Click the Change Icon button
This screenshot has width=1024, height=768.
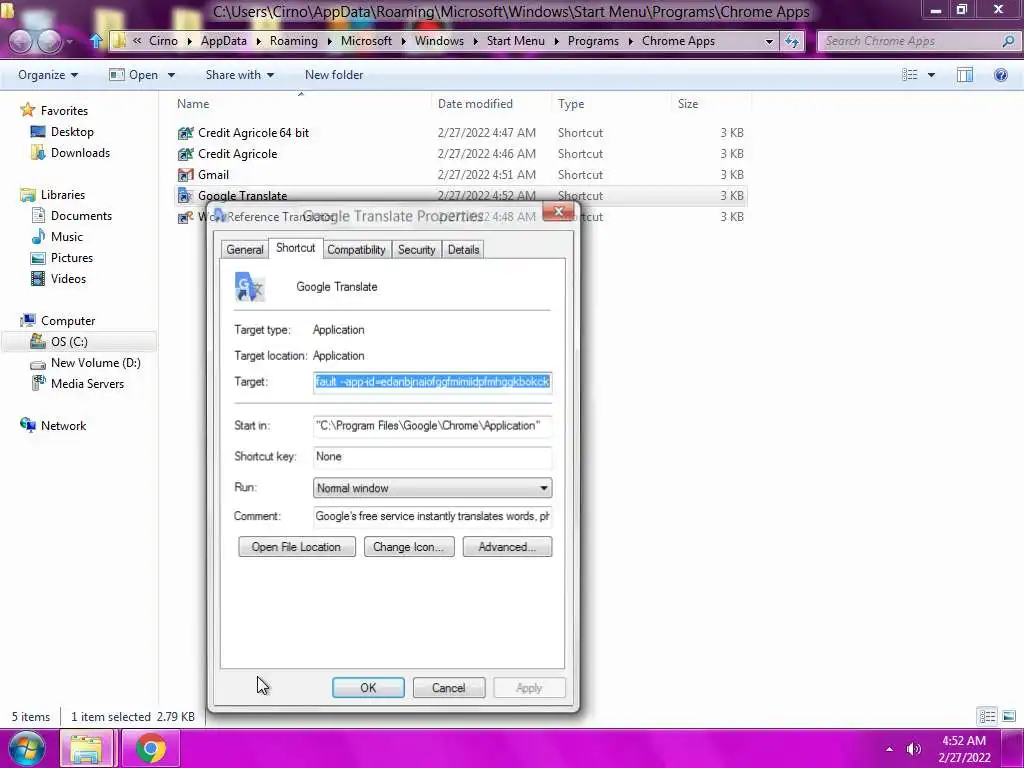409,547
